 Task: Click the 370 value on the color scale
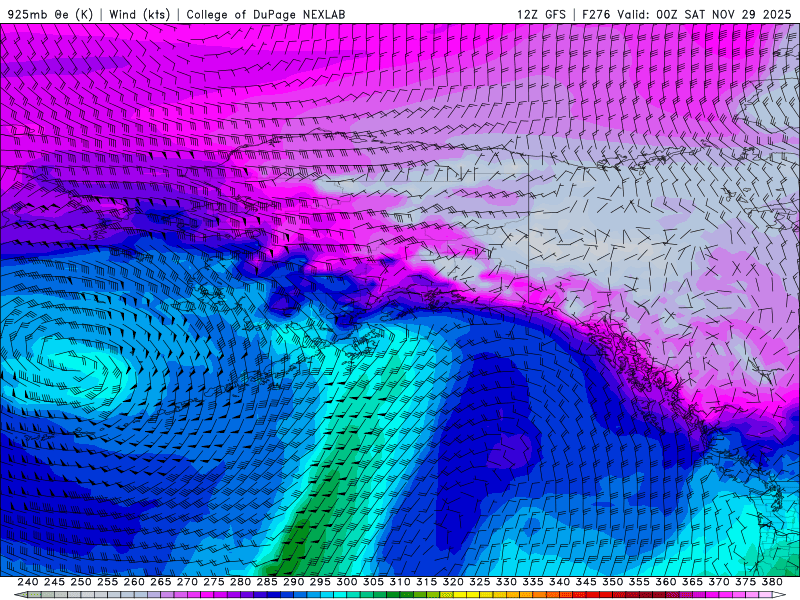click(x=719, y=582)
